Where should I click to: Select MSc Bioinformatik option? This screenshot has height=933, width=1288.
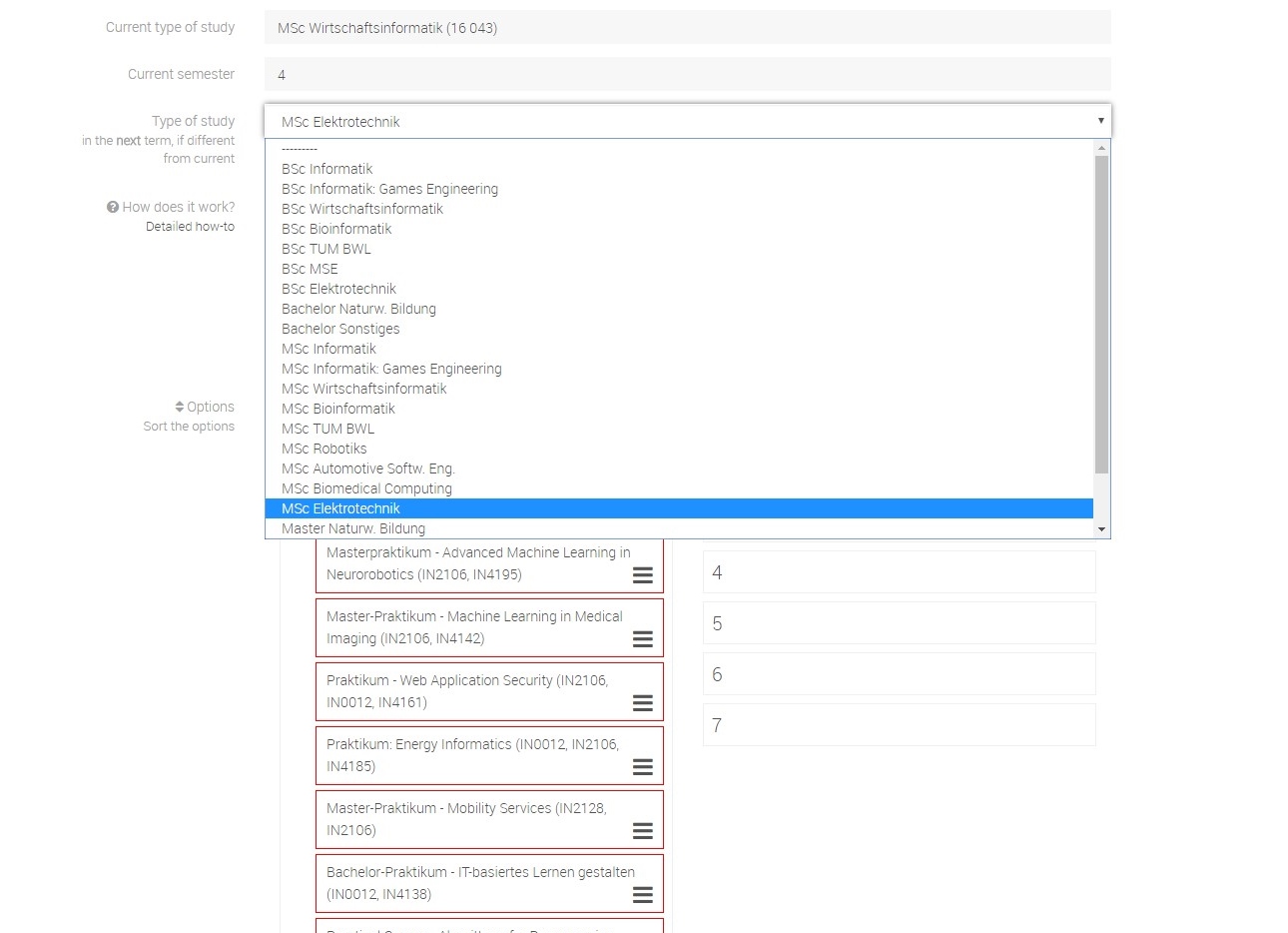679,409
